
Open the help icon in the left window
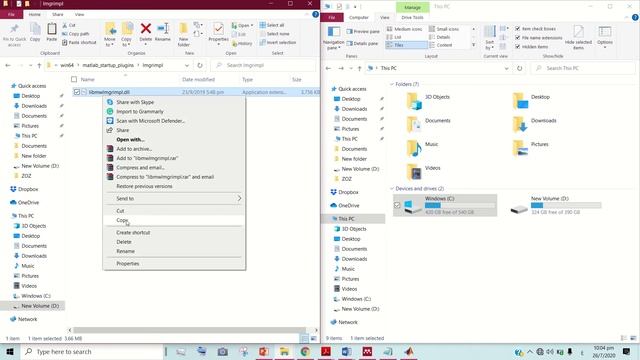point(316,14)
